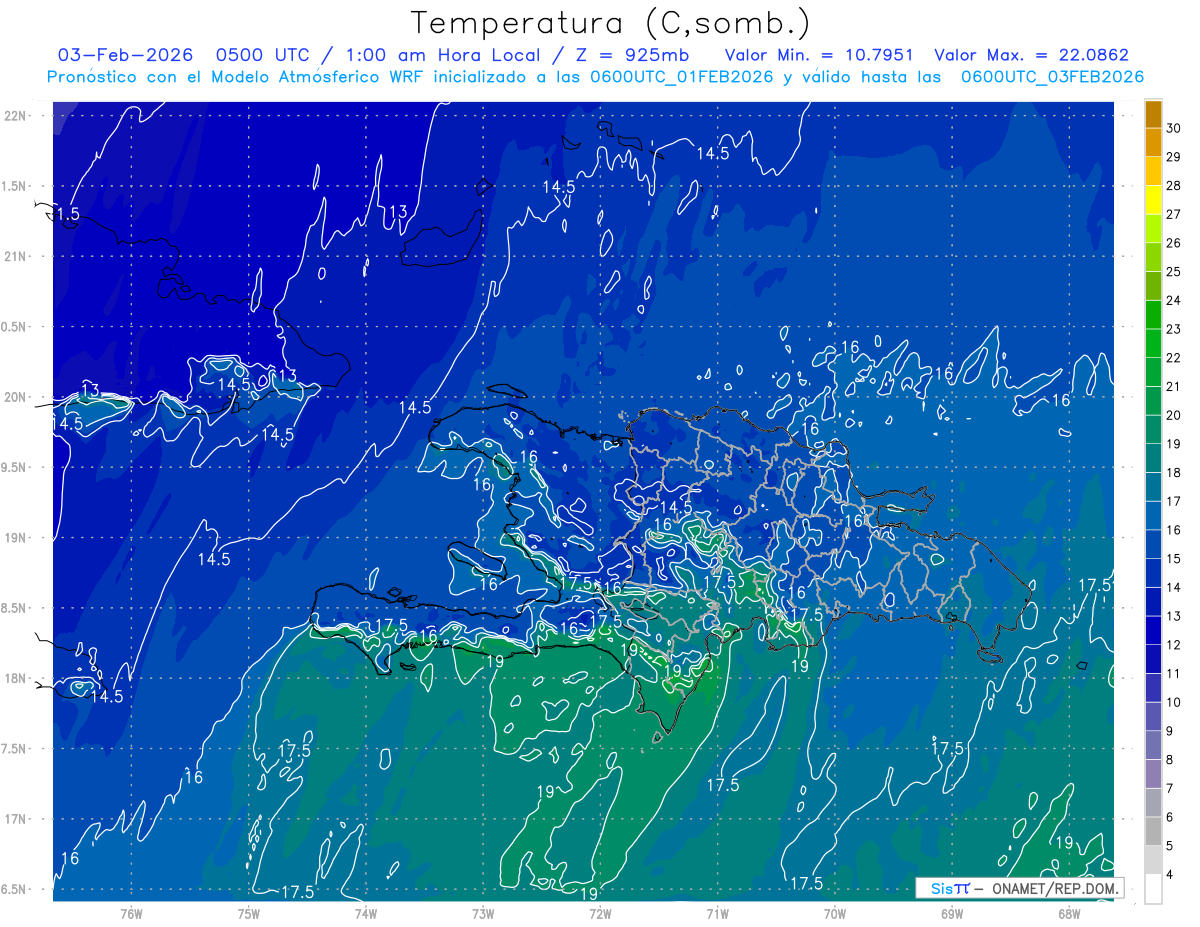Viewport: 1200px width, 927px height.
Task: Click the '69W' longitude axis label
Action: (951, 914)
